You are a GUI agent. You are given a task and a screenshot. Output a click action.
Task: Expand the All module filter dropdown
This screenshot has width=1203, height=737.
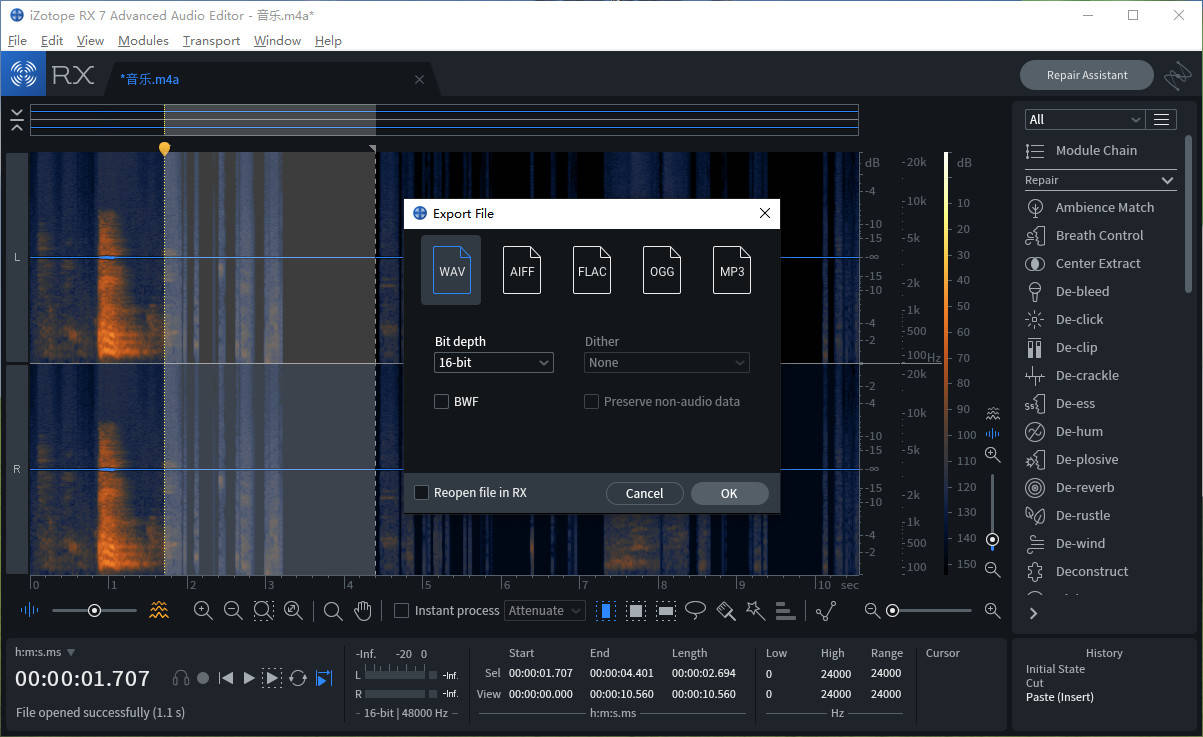click(x=1085, y=119)
